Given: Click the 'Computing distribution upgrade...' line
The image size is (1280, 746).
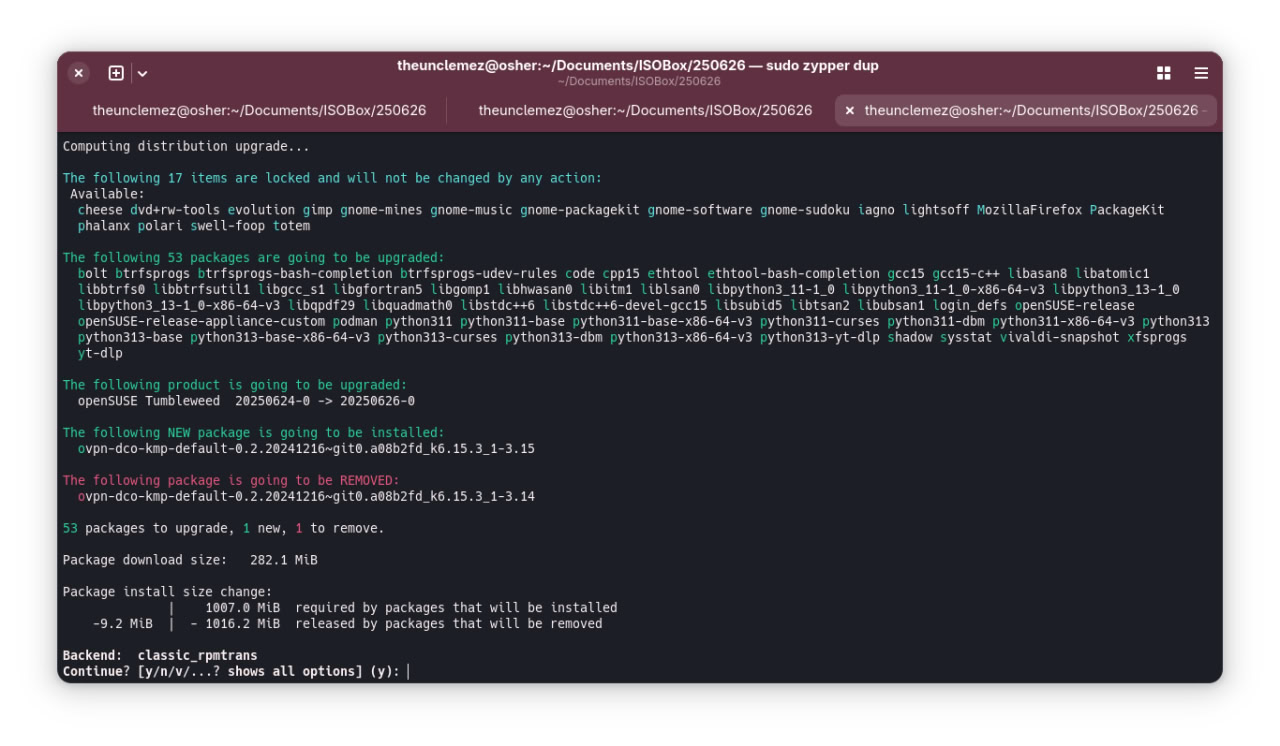Looking at the screenshot, I should (186, 147).
